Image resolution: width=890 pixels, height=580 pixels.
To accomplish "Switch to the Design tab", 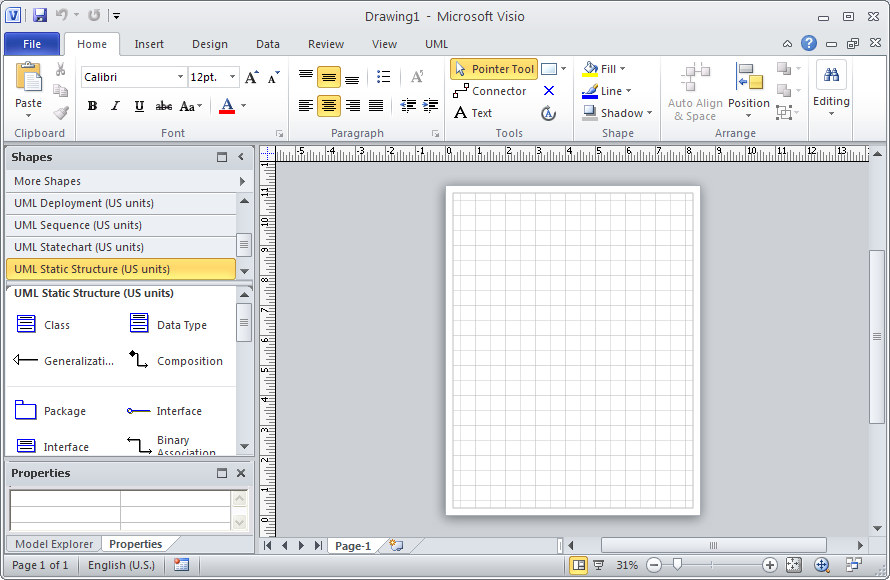I will [209, 44].
